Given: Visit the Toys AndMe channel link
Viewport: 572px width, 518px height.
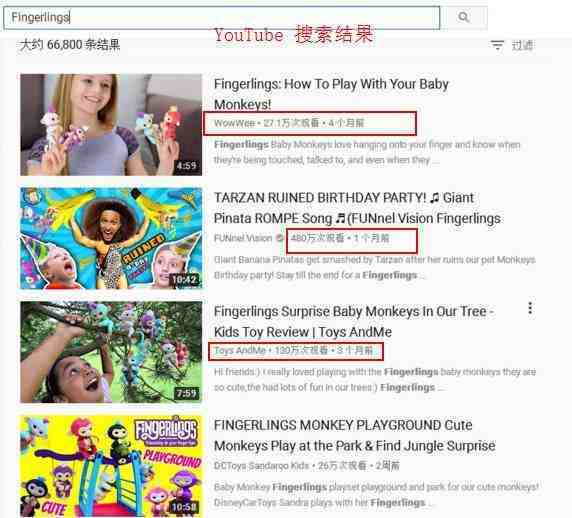Looking at the screenshot, I should click(x=240, y=351).
